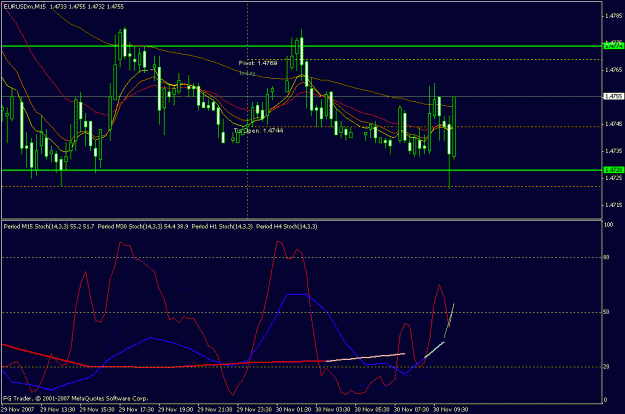
Task: Select the lower green horizontal line
Action: (301, 170)
